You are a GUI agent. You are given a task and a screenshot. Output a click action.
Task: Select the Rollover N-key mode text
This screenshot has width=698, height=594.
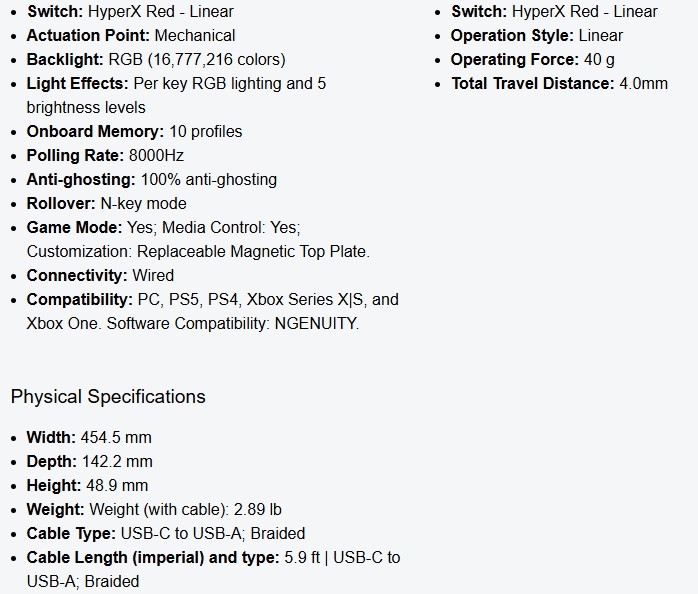click(106, 203)
